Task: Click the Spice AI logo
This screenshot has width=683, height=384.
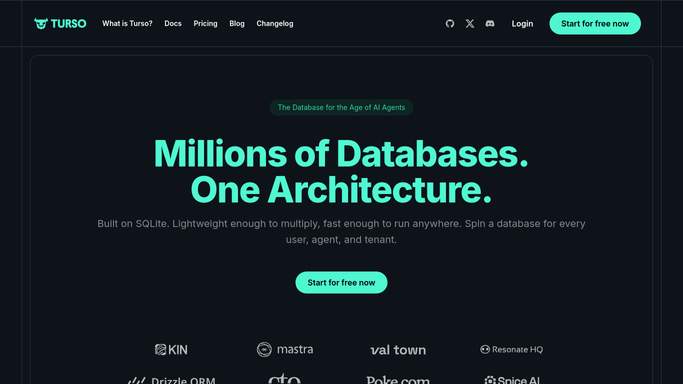Action: click(x=512, y=380)
